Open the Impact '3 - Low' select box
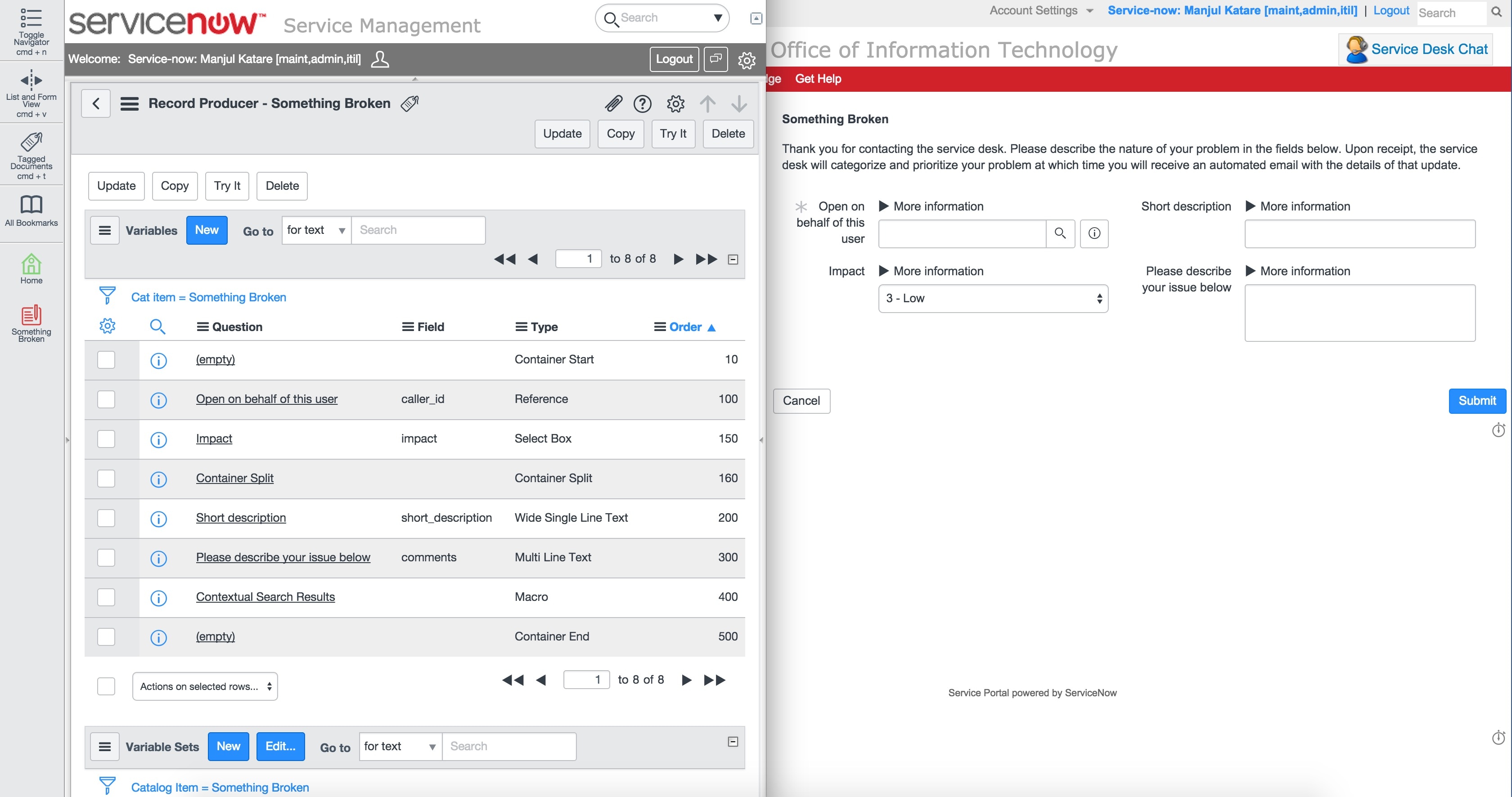 [993, 299]
